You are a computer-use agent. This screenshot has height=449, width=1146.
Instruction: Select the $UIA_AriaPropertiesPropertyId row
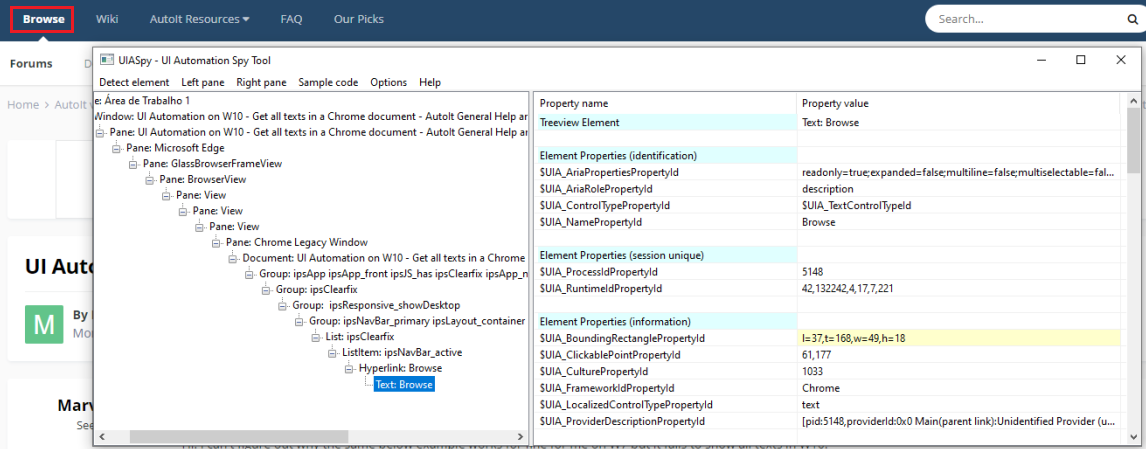pyautogui.click(x=827, y=173)
